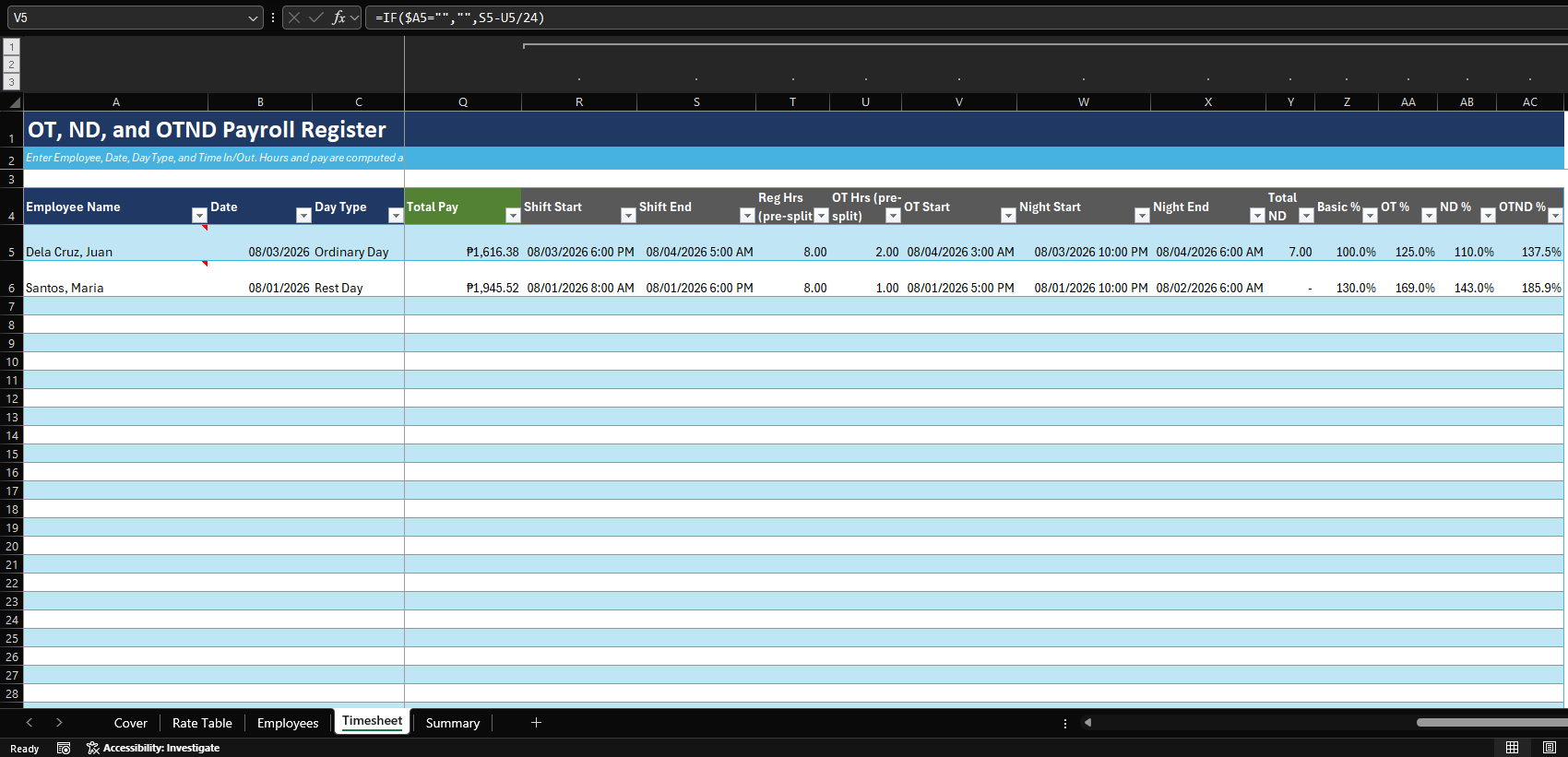Select column Q header
1568x757 pixels.
[x=463, y=102]
